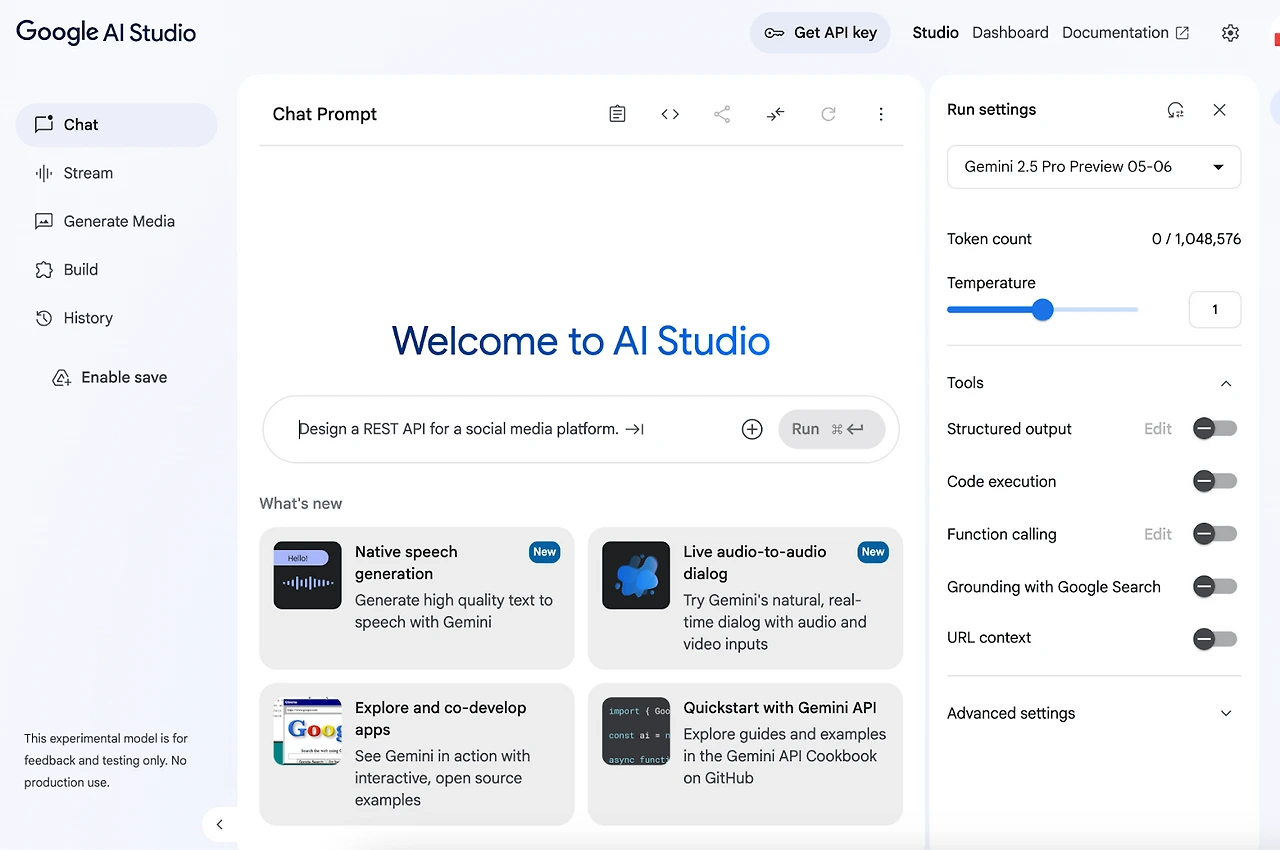Viewport: 1280px width, 850px height.
Task: Enable the Code execution switch
Action: click(1215, 482)
